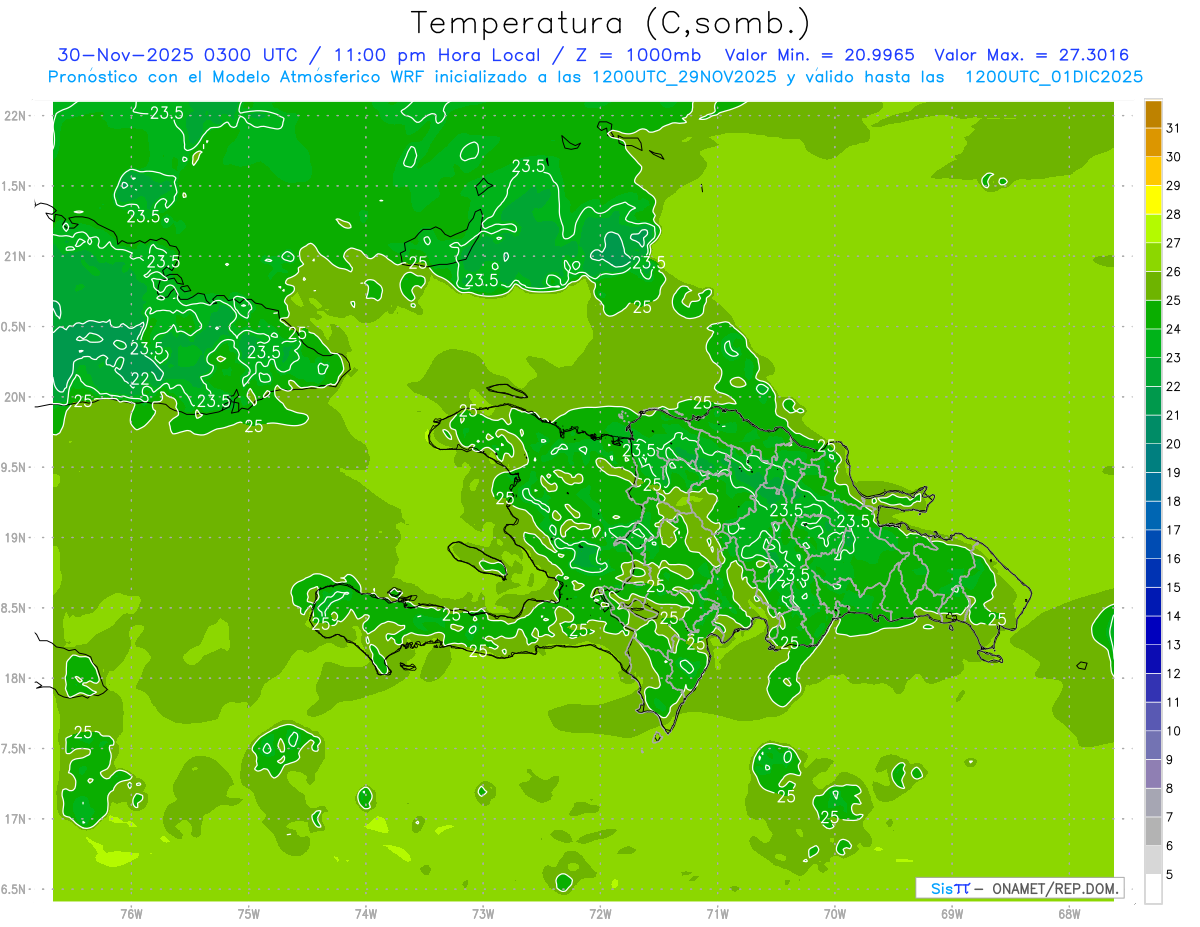Pick the blue legend swatch between 16 and 17
This screenshot has height=927, width=1200.
click(1153, 544)
